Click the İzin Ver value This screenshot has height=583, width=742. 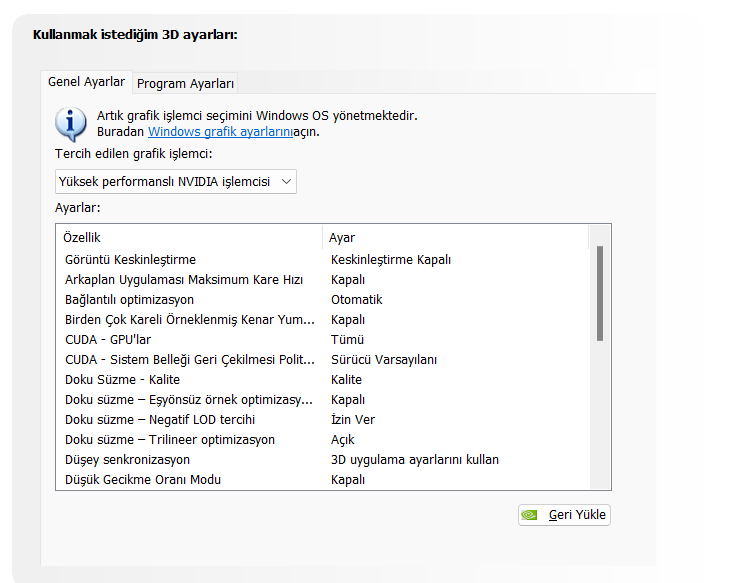353,420
